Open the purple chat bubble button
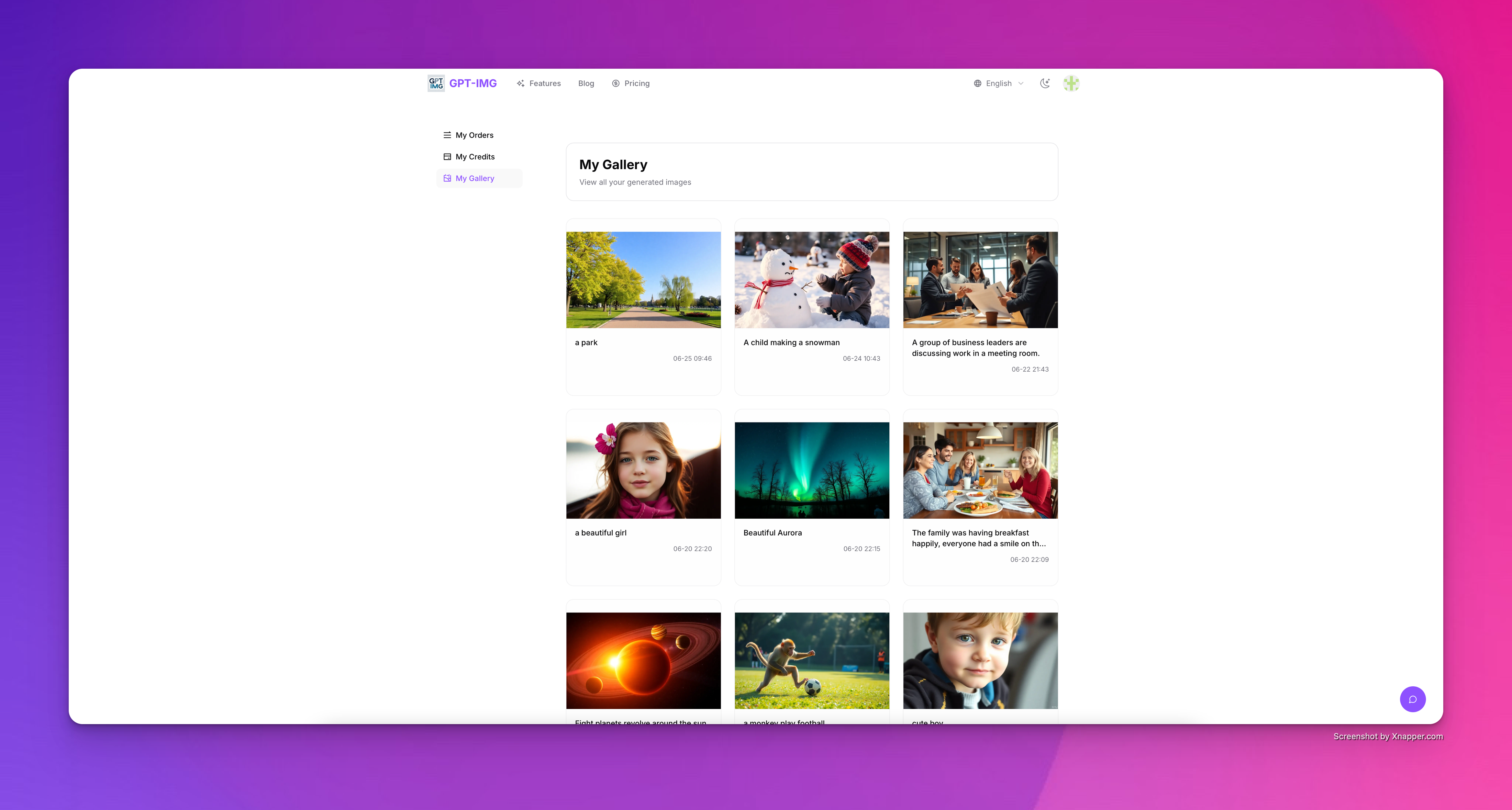The height and width of the screenshot is (810, 1512). [1412, 699]
